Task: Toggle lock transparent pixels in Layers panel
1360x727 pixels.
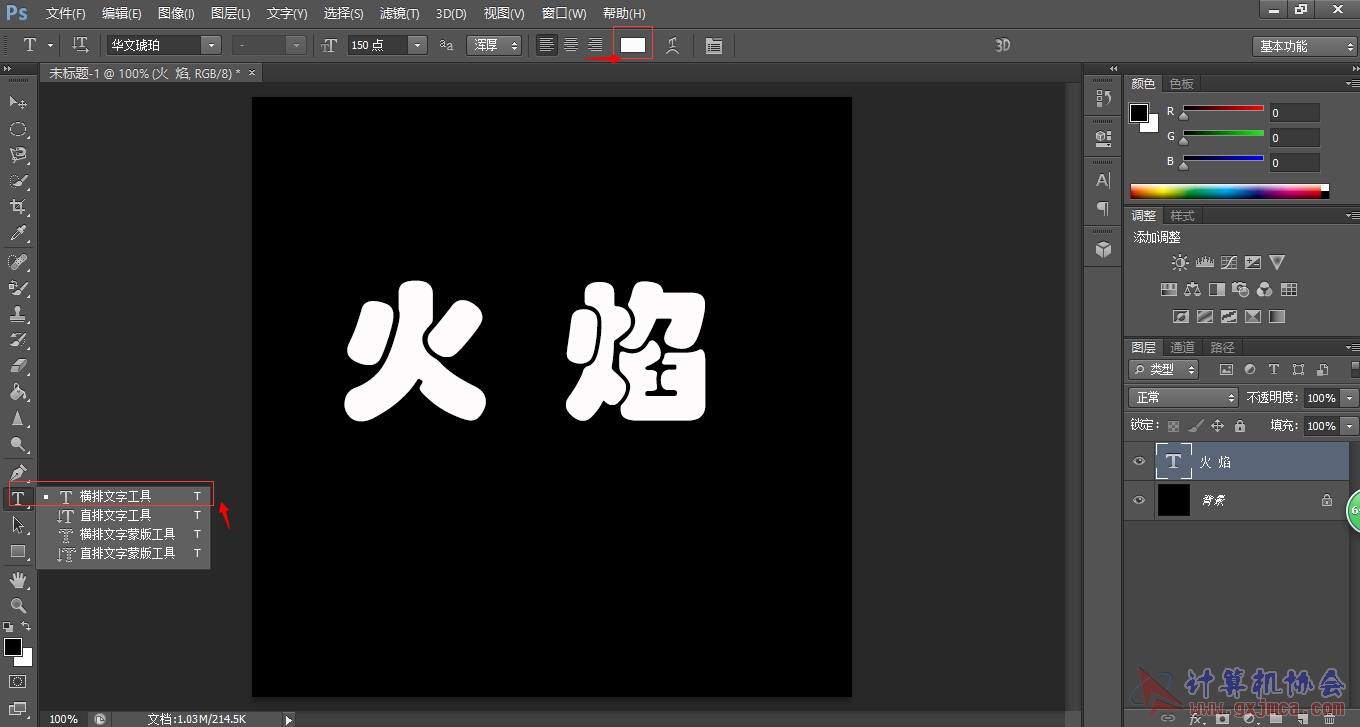Action: (x=1174, y=426)
